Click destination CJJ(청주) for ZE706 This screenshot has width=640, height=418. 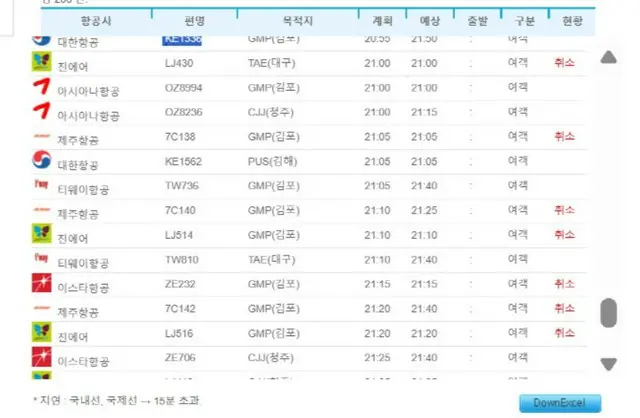coord(271,358)
